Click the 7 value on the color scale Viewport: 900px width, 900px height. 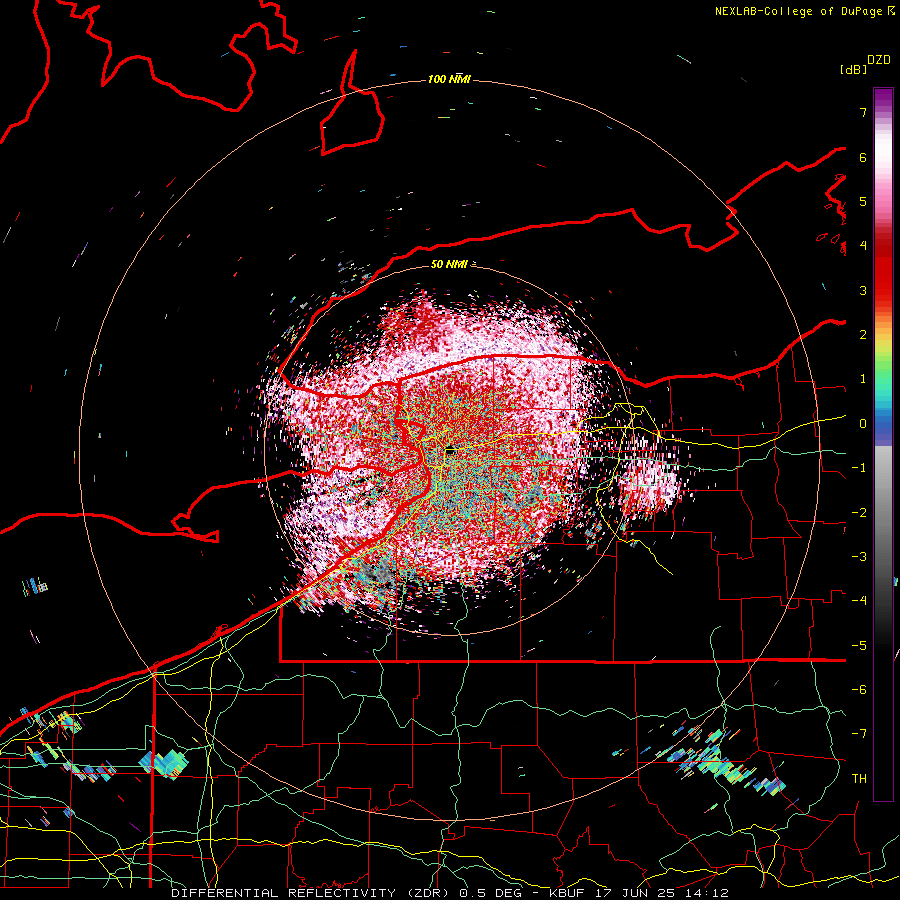click(863, 112)
